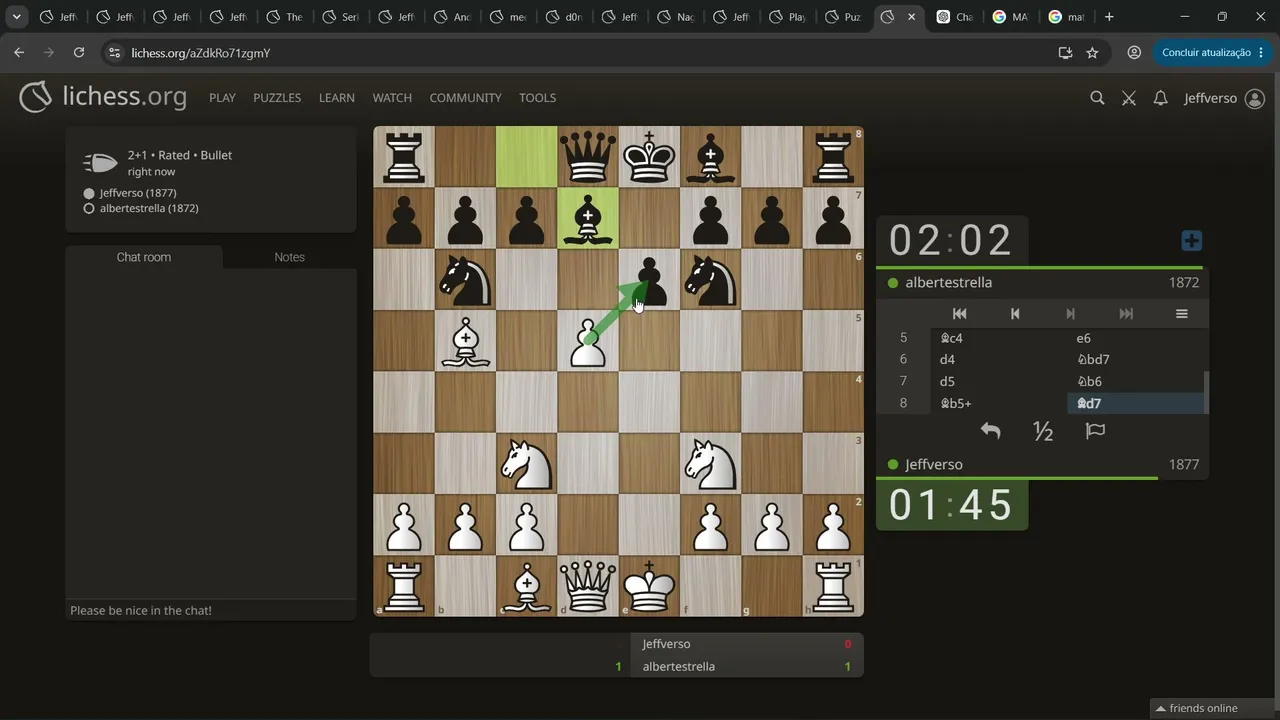Open the notifications bell
The width and height of the screenshot is (1280, 720).
(x=1160, y=98)
